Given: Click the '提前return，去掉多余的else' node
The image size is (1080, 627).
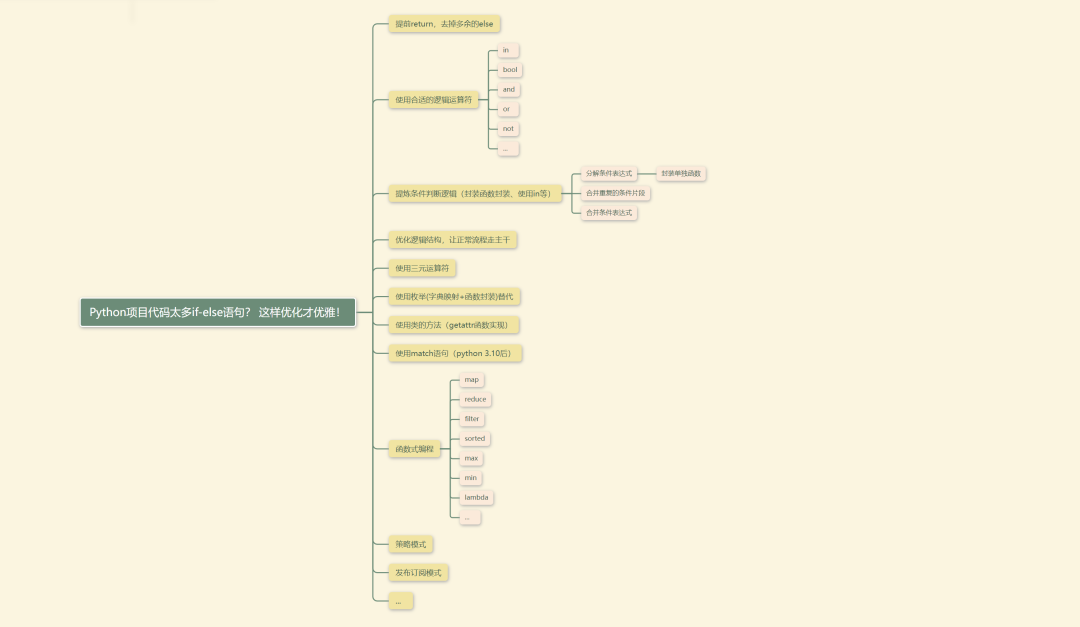Looking at the screenshot, I should pos(444,24).
